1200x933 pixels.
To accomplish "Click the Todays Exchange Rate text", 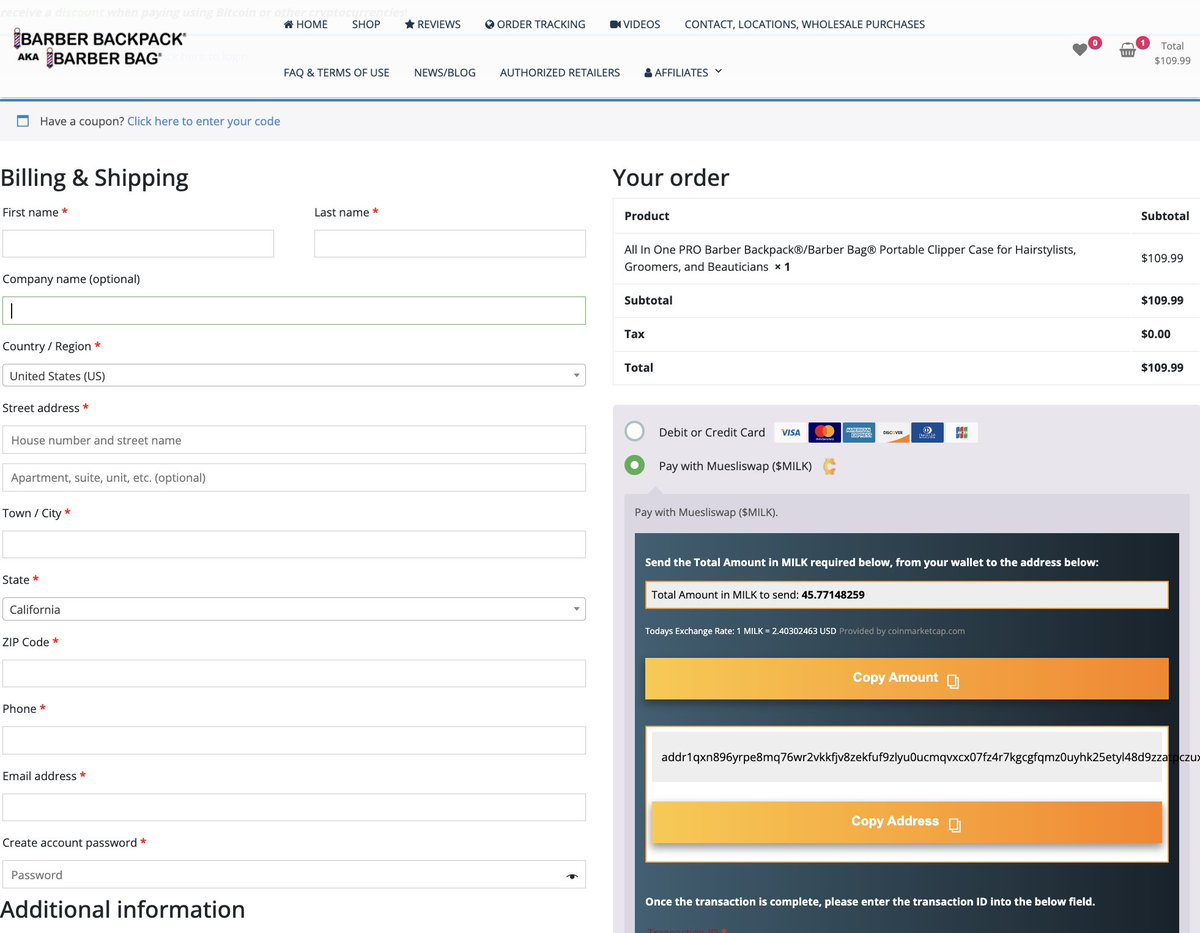I will (x=740, y=631).
